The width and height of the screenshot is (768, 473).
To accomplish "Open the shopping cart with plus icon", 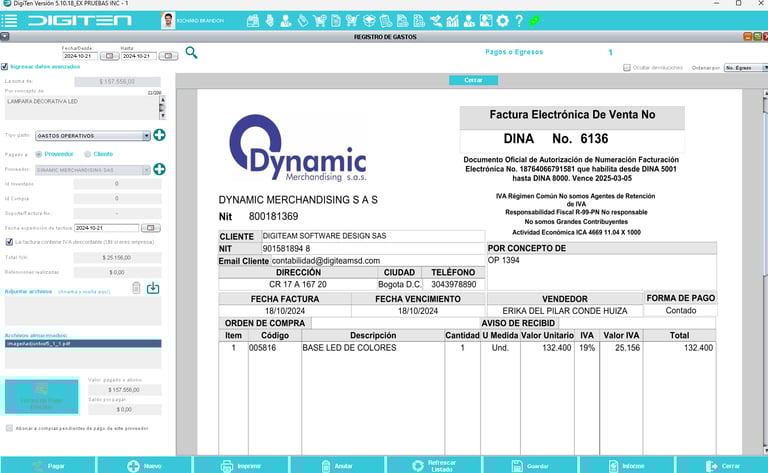I will [x=319, y=21].
